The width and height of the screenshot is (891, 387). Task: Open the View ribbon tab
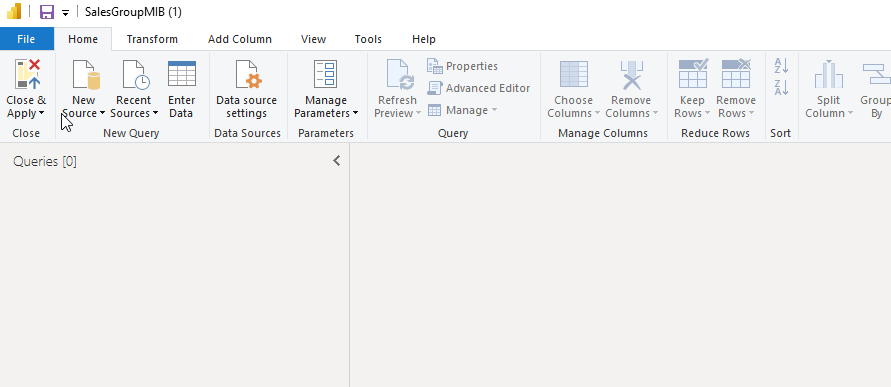pos(314,39)
